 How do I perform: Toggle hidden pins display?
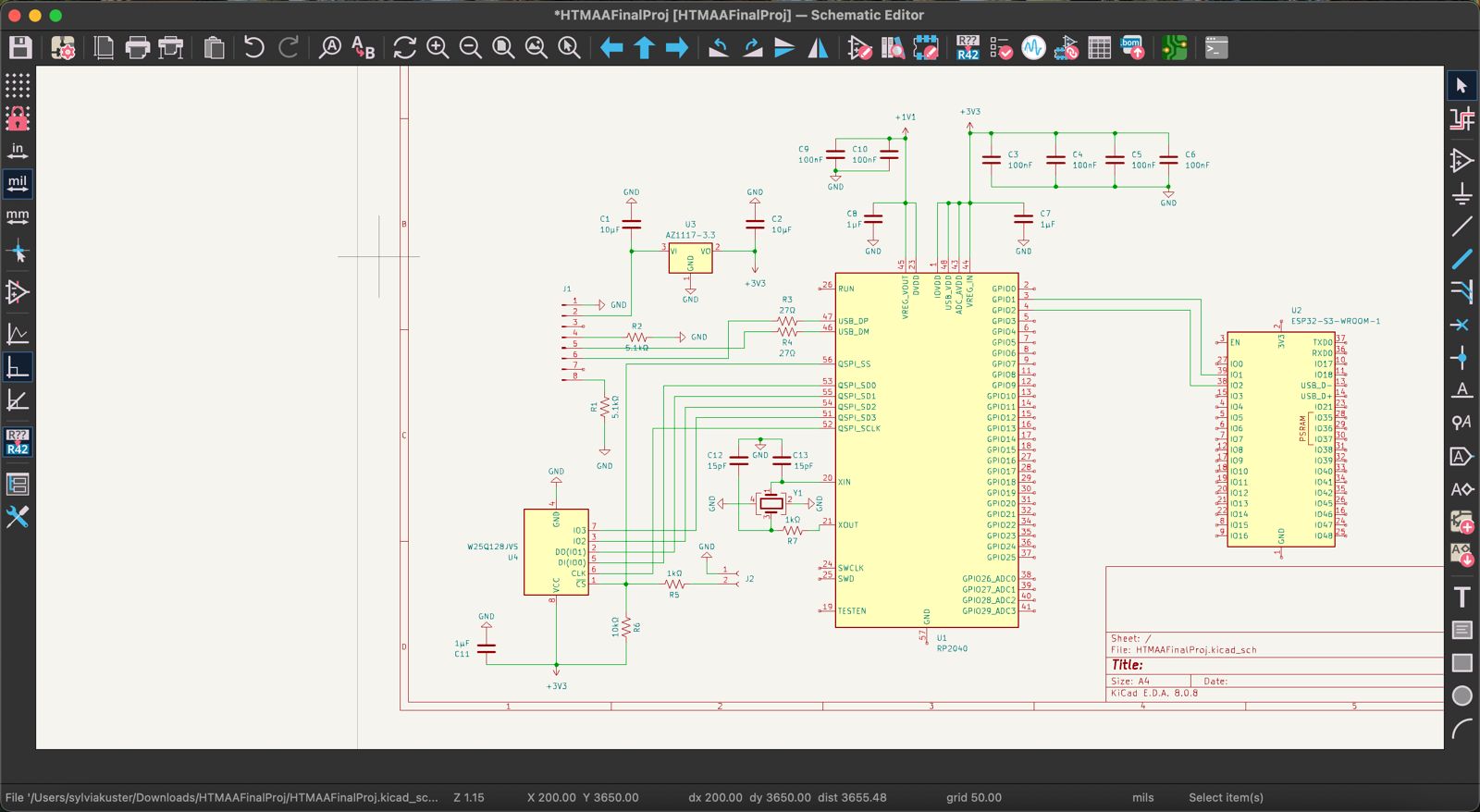pyautogui.click(x=18, y=292)
